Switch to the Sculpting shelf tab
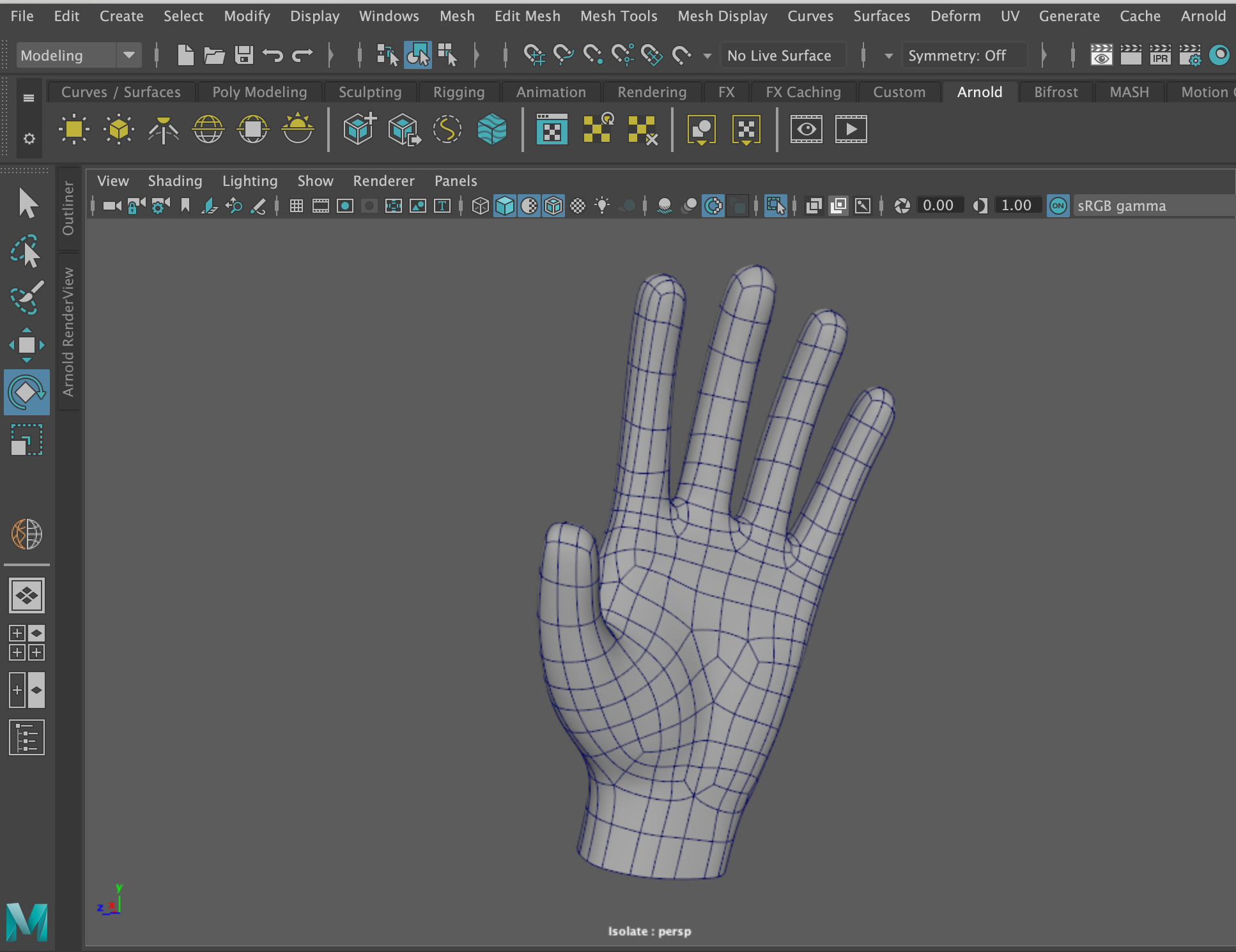The height and width of the screenshot is (952, 1236). coord(369,92)
